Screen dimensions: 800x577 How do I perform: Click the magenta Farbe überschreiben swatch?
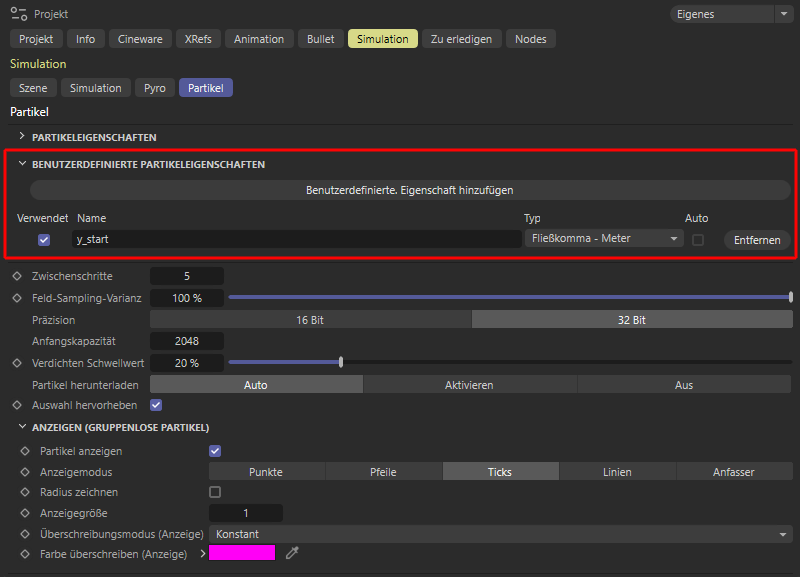[x=241, y=553]
